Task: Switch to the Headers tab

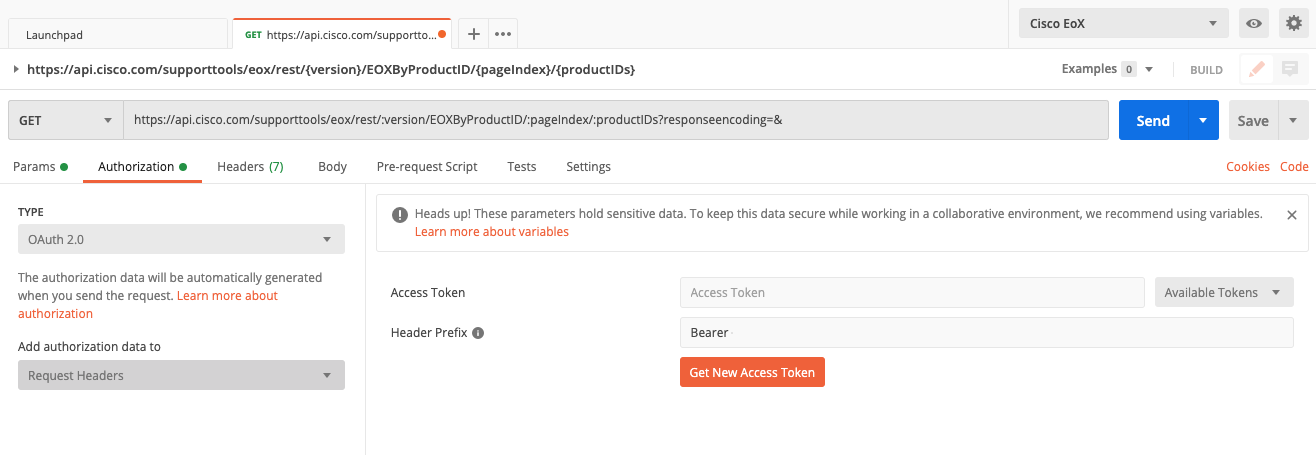Action: pyautogui.click(x=250, y=166)
